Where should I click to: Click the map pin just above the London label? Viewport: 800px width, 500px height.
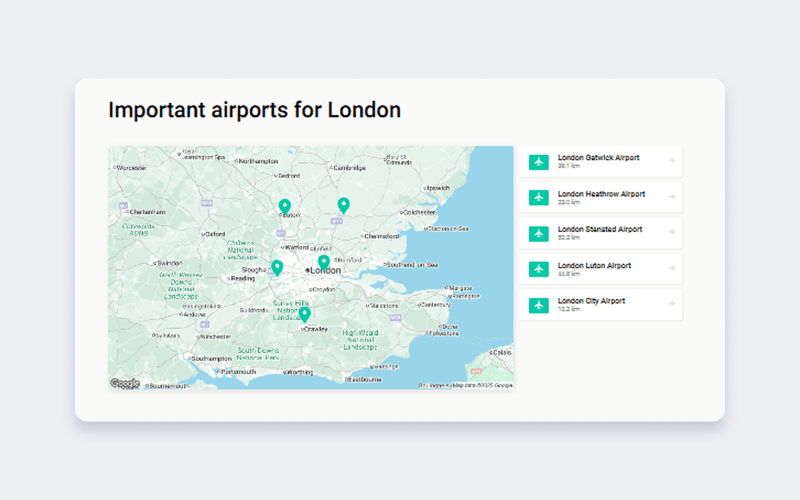tap(324, 261)
